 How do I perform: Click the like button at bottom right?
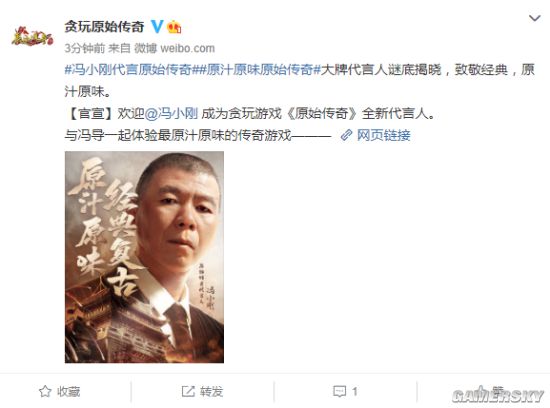(491, 391)
